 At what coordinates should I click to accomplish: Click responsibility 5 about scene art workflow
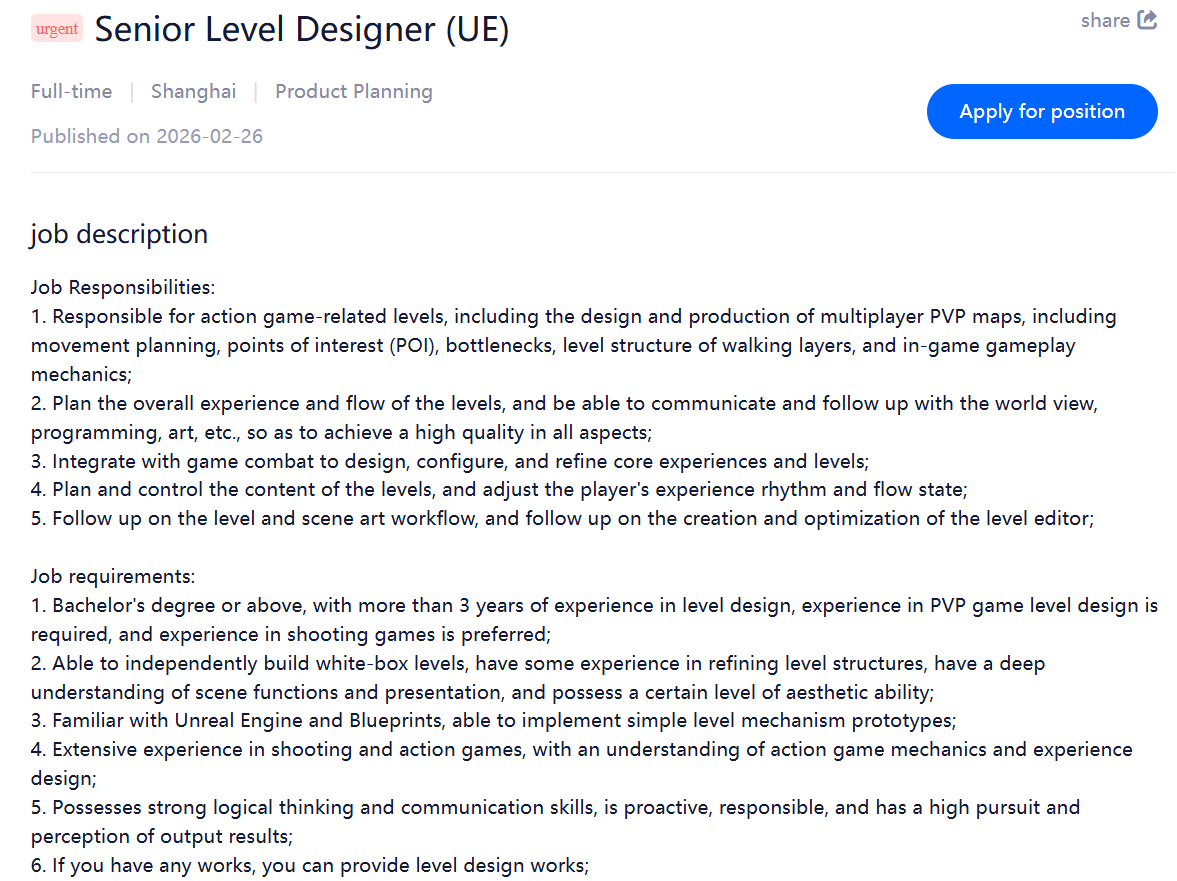pyautogui.click(x=563, y=519)
